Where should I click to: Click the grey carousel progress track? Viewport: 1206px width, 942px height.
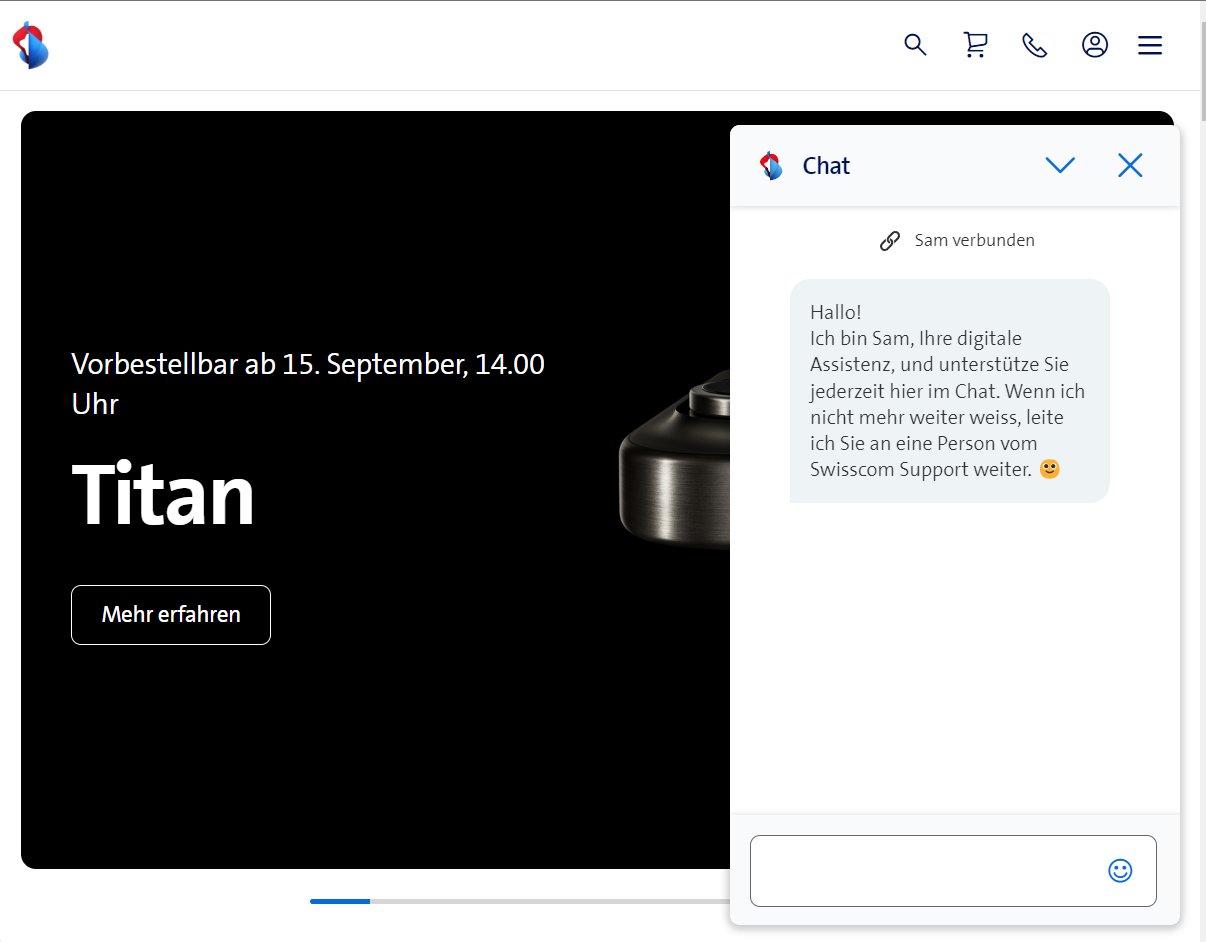[550, 901]
